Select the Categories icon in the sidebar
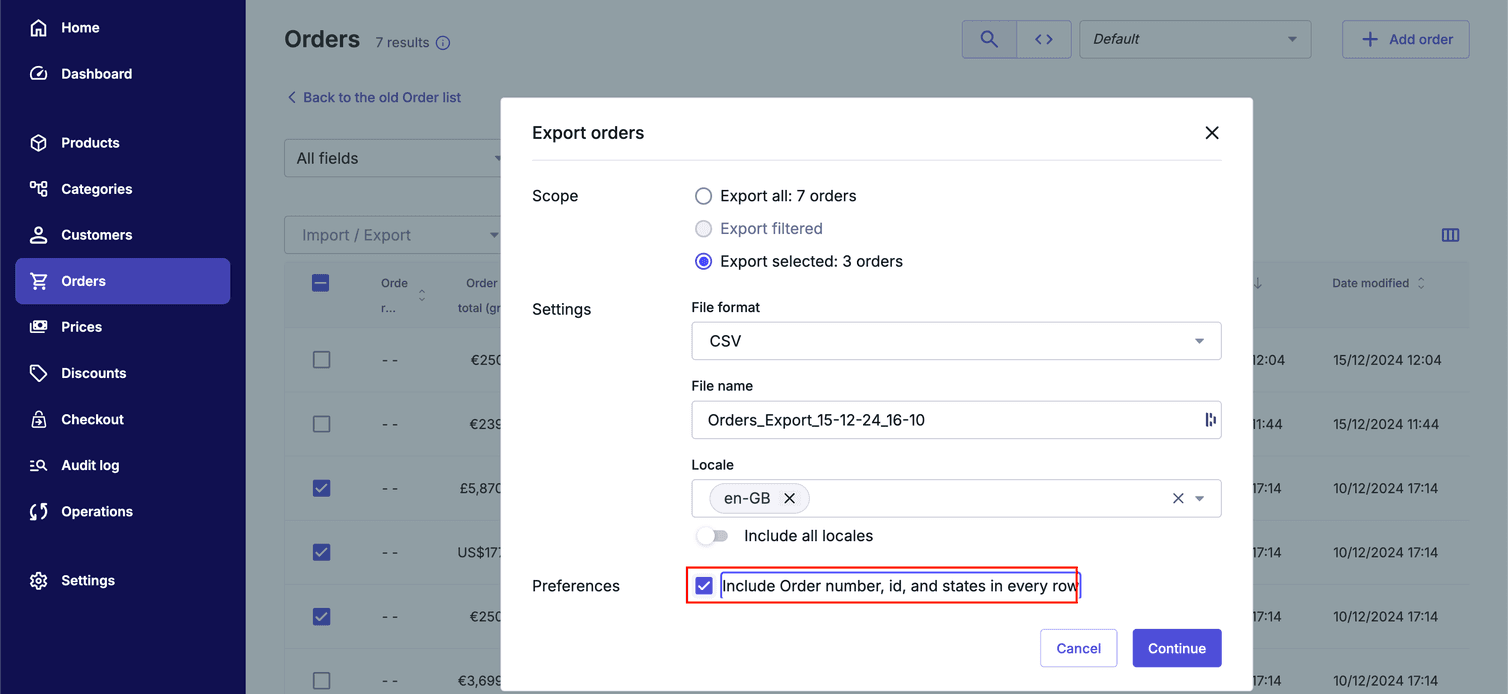Image resolution: width=1508 pixels, height=694 pixels. (x=38, y=188)
